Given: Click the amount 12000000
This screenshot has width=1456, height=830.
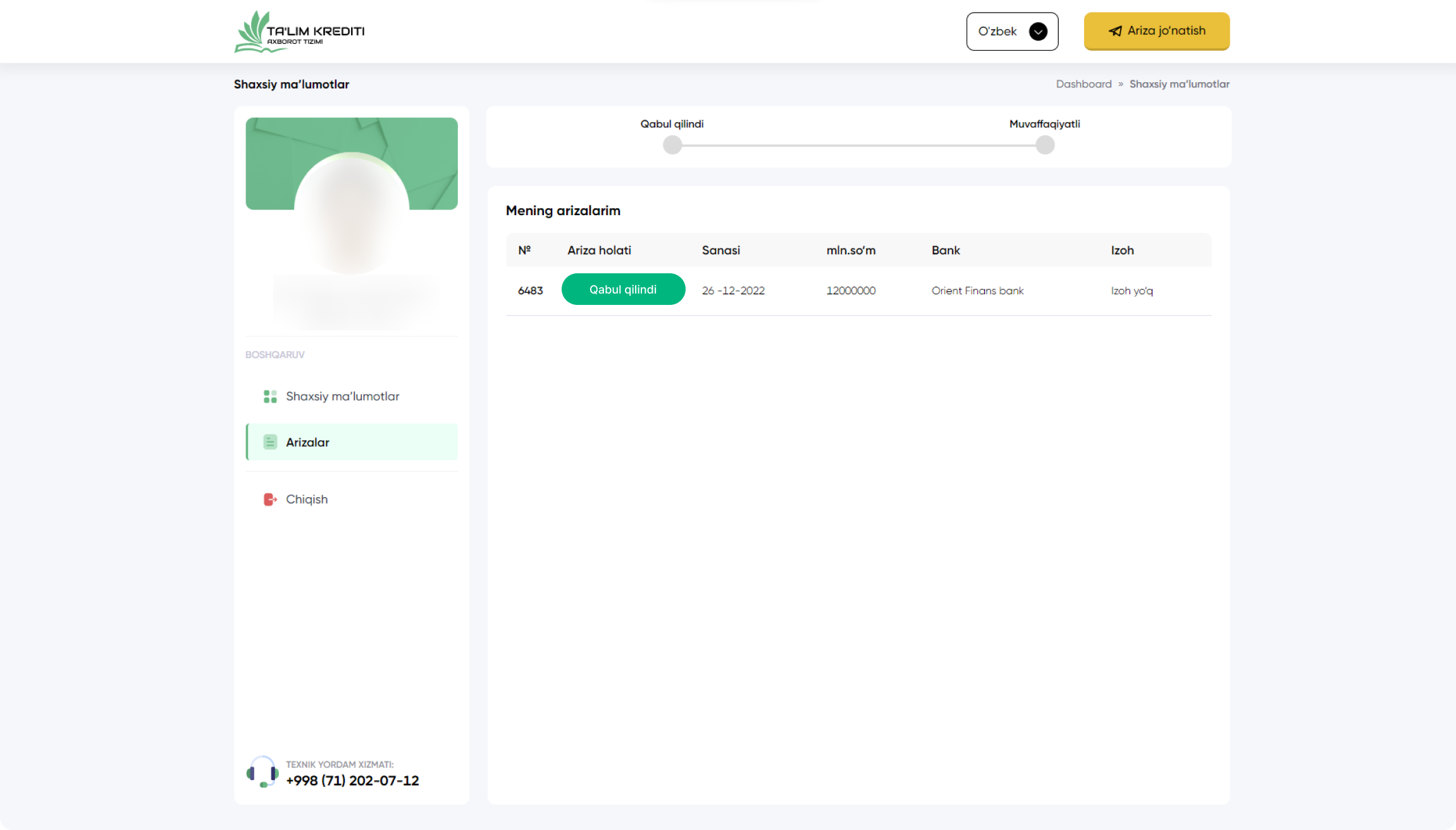Looking at the screenshot, I should [x=851, y=290].
